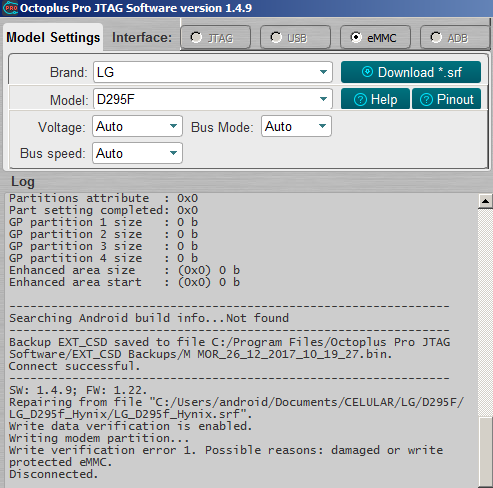Click 'GP partition 4 size' log line
This screenshot has width=493, height=488.
point(103,258)
